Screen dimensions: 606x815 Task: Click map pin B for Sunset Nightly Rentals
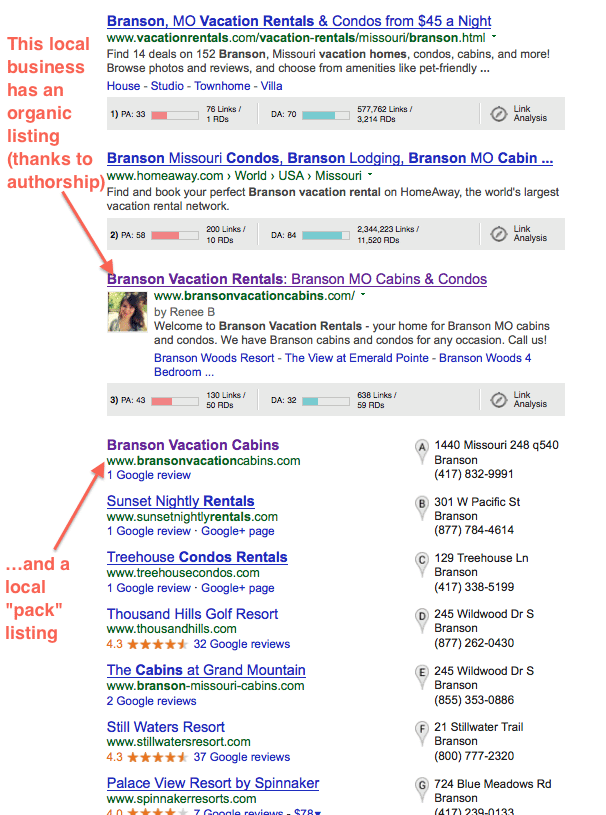[x=421, y=508]
